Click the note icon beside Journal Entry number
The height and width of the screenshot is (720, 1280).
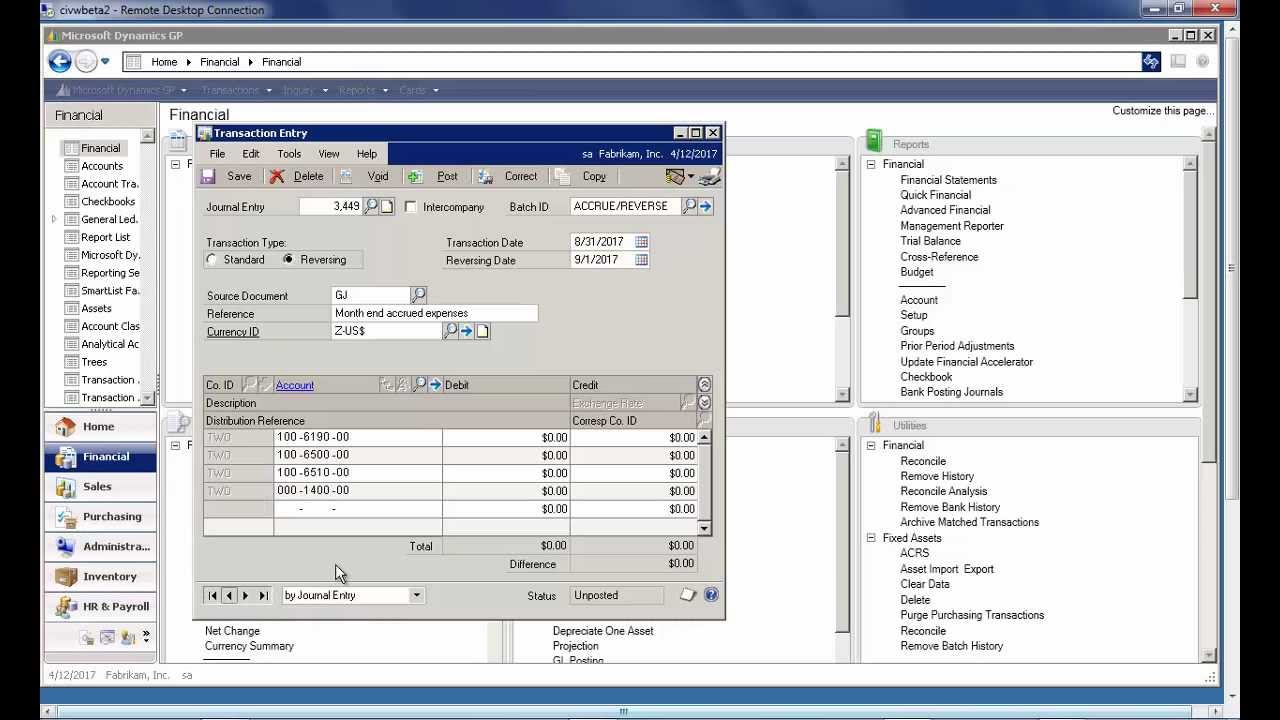coord(387,206)
